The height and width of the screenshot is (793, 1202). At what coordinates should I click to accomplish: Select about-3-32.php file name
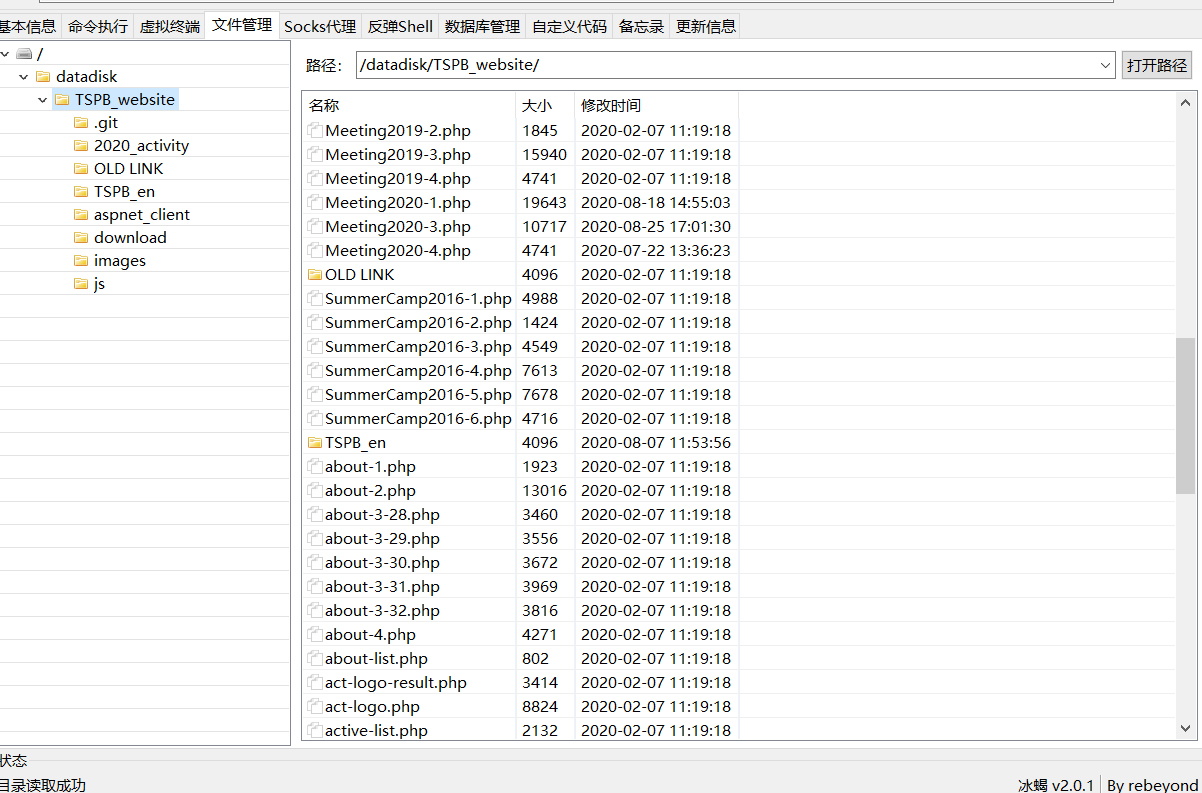[382, 610]
